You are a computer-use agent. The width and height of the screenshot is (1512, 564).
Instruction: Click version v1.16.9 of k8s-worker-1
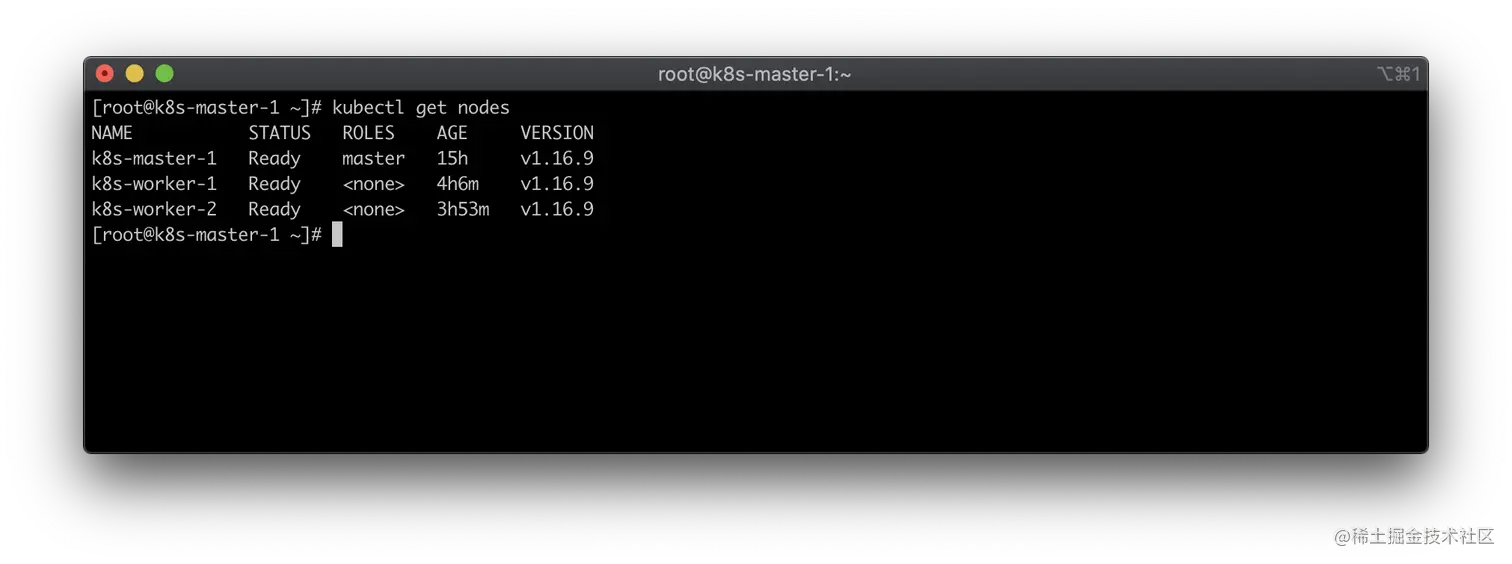click(x=557, y=184)
